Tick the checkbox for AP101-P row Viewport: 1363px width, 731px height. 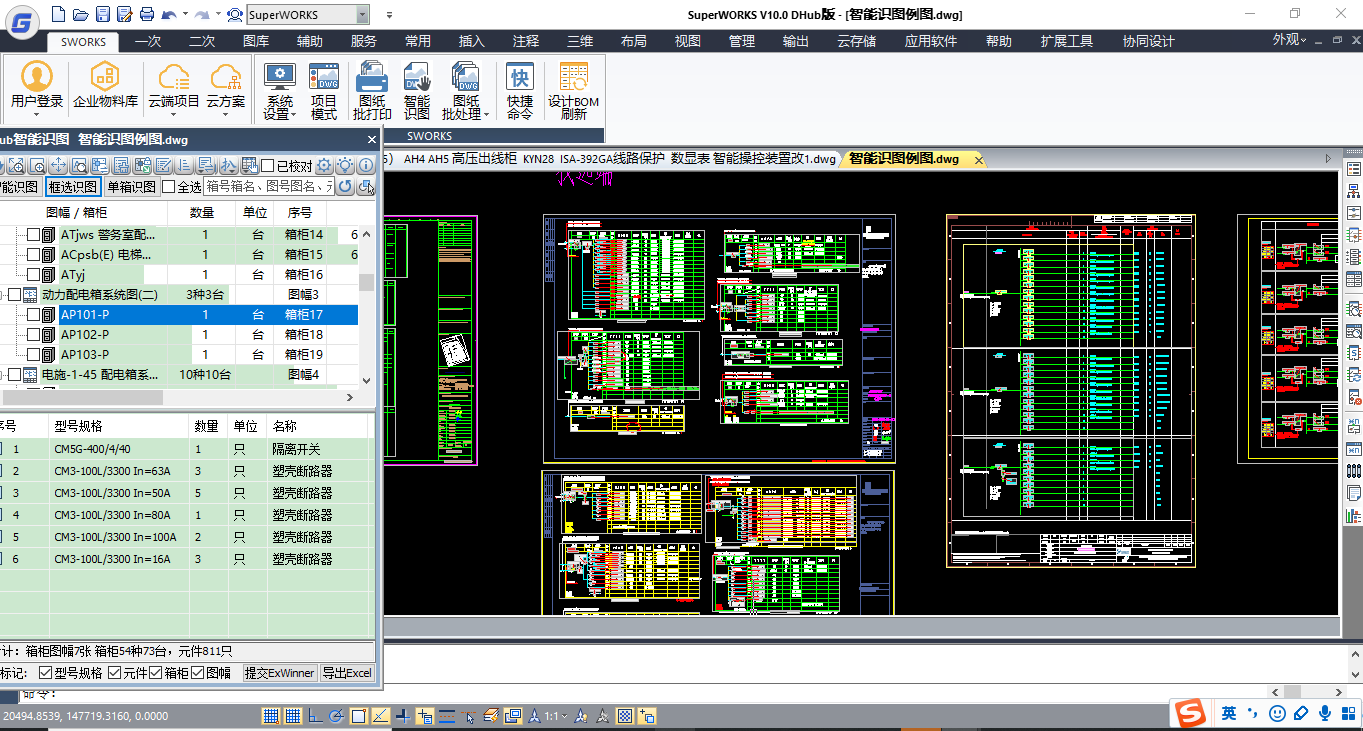click(34, 315)
